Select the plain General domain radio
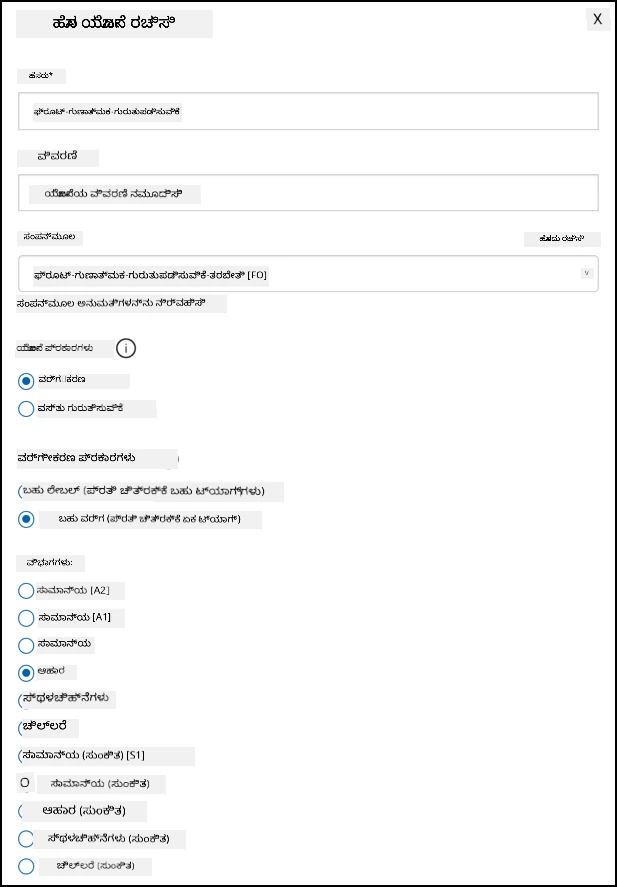The width and height of the screenshot is (617, 887). (x=26, y=645)
